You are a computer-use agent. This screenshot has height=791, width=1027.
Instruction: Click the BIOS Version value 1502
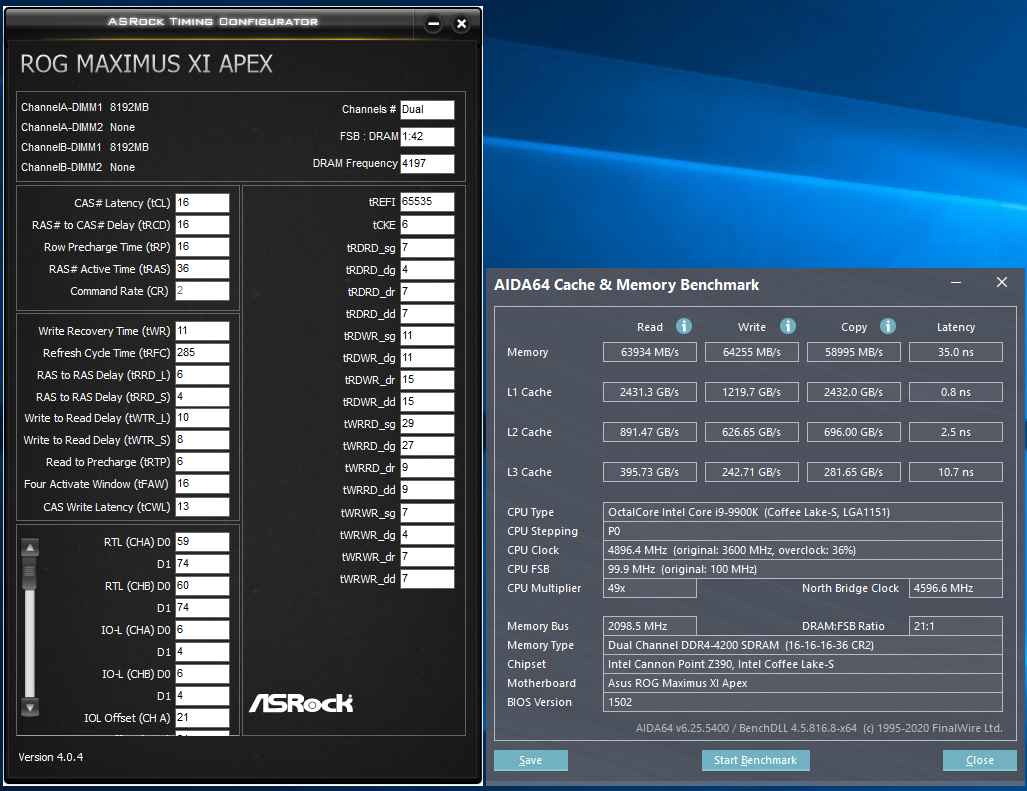(x=802, y=701)
